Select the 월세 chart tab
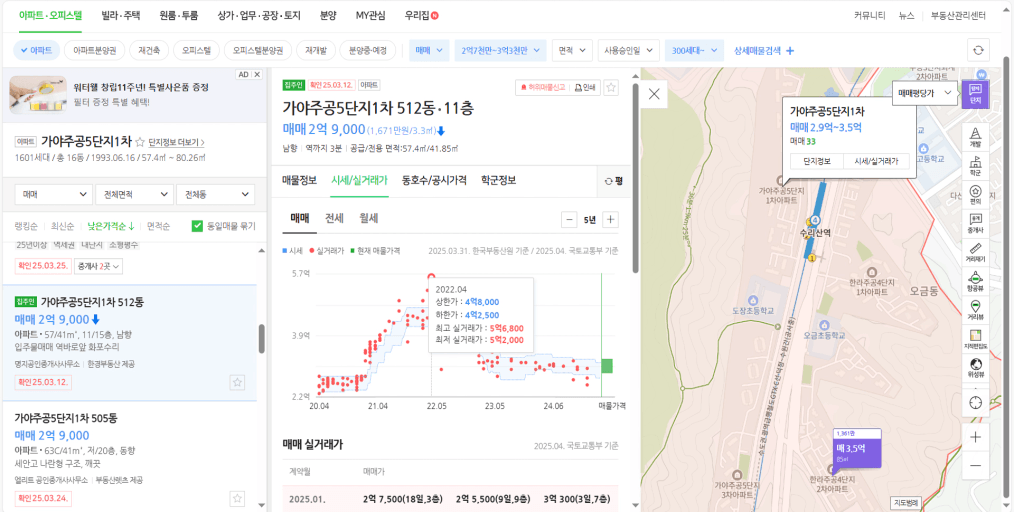This screenshot has width=1014, height=512. click(369, 218)
